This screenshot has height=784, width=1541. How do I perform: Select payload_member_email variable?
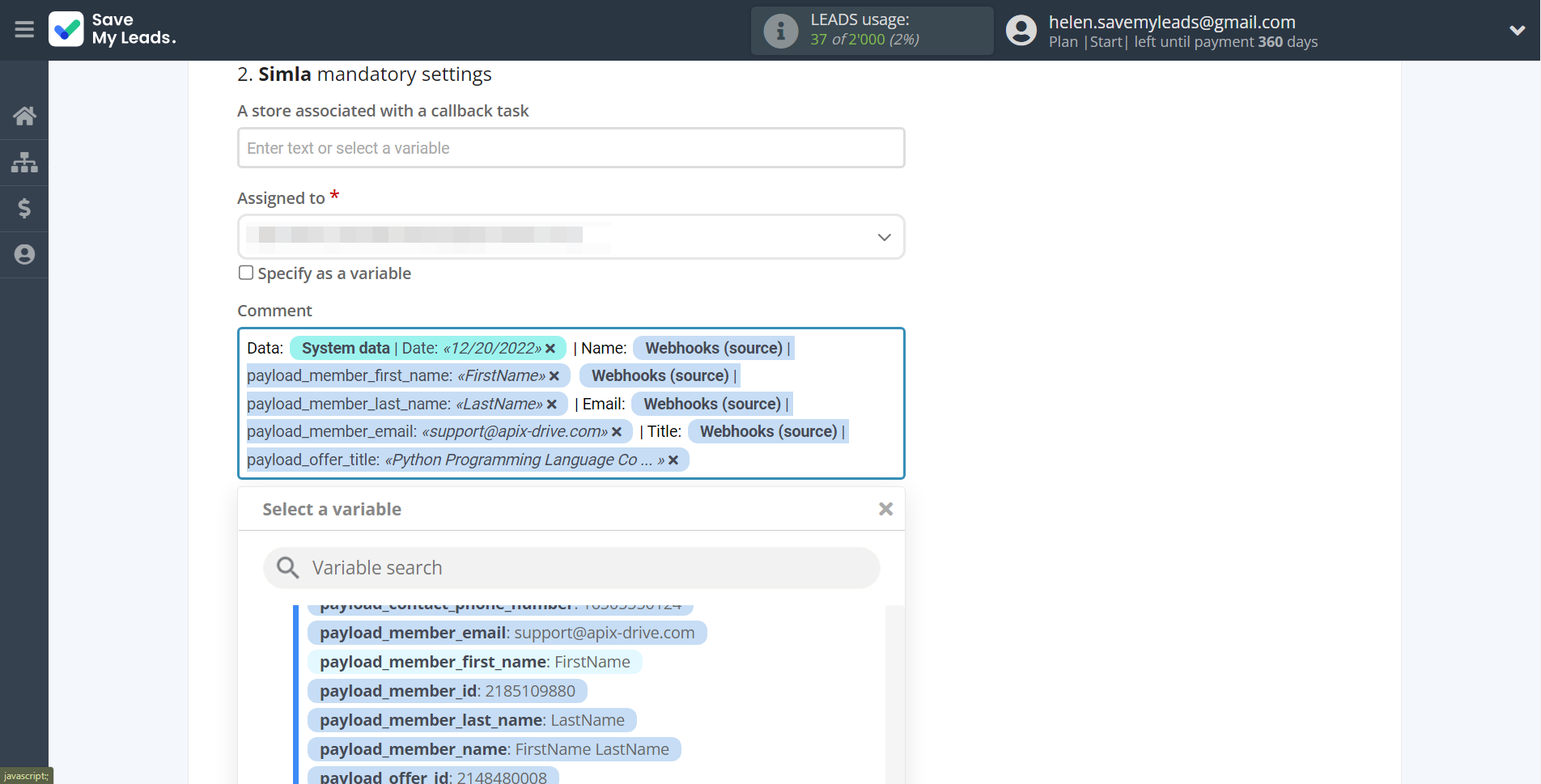click(507, 633)
